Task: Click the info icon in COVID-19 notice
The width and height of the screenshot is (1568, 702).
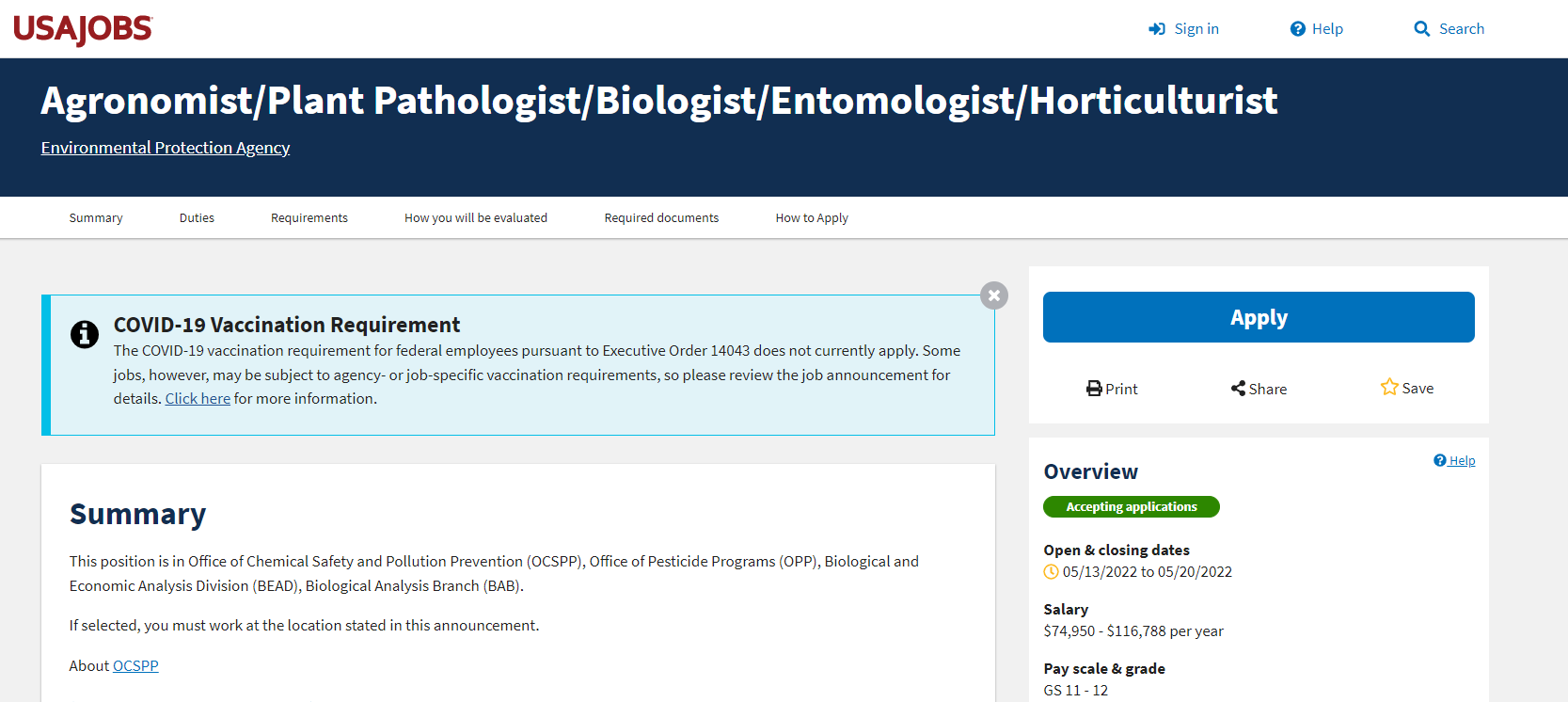Action: 85,334
